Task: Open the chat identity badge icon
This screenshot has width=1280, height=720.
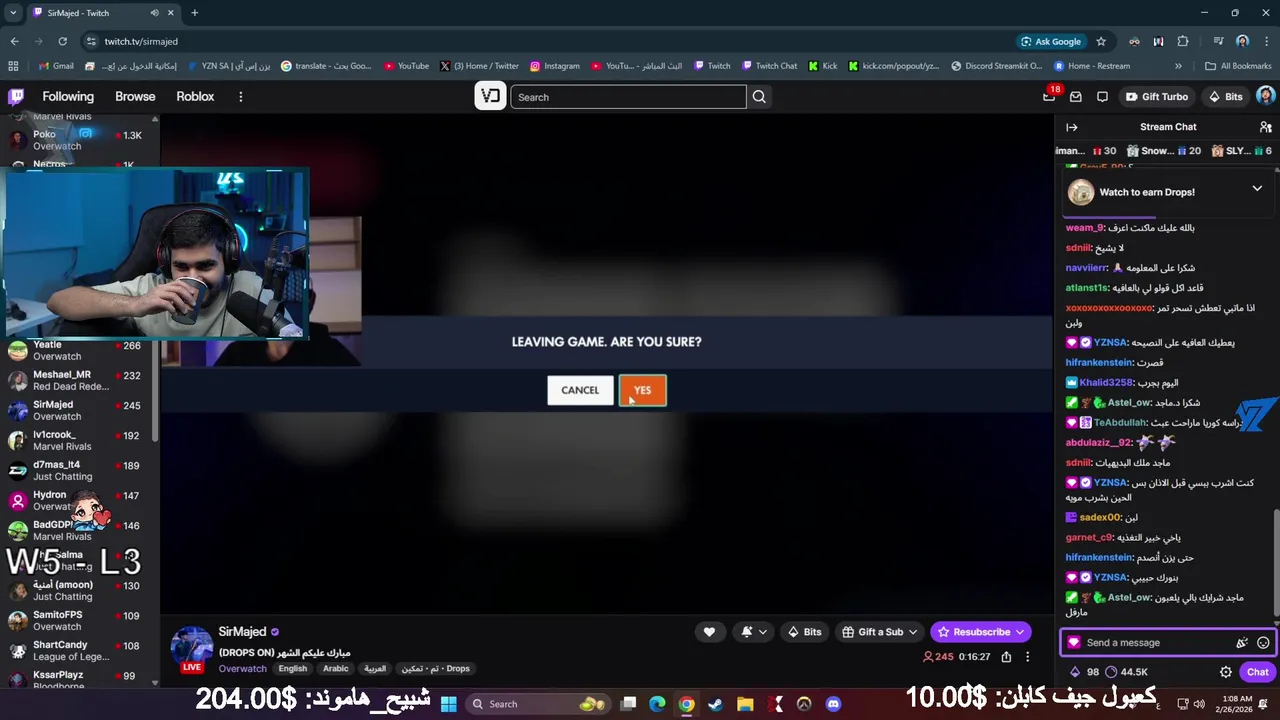Action: [x=1074, y=643]
